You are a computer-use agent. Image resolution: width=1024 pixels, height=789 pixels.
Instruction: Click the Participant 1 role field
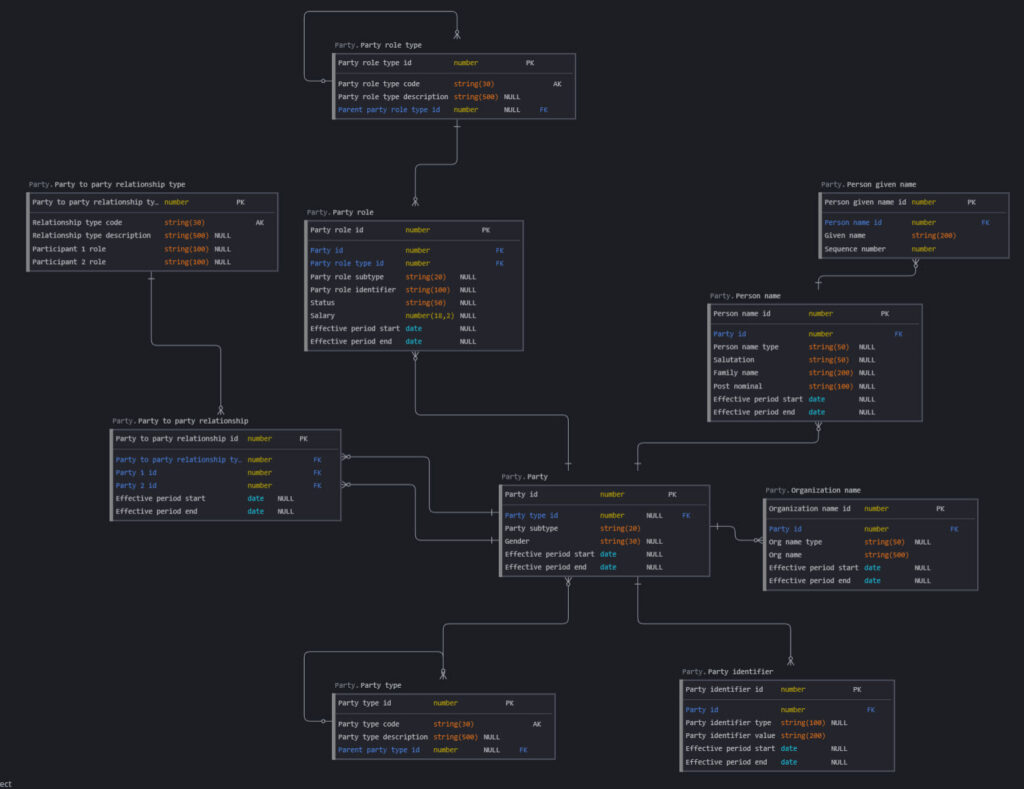tap(69, 249)
